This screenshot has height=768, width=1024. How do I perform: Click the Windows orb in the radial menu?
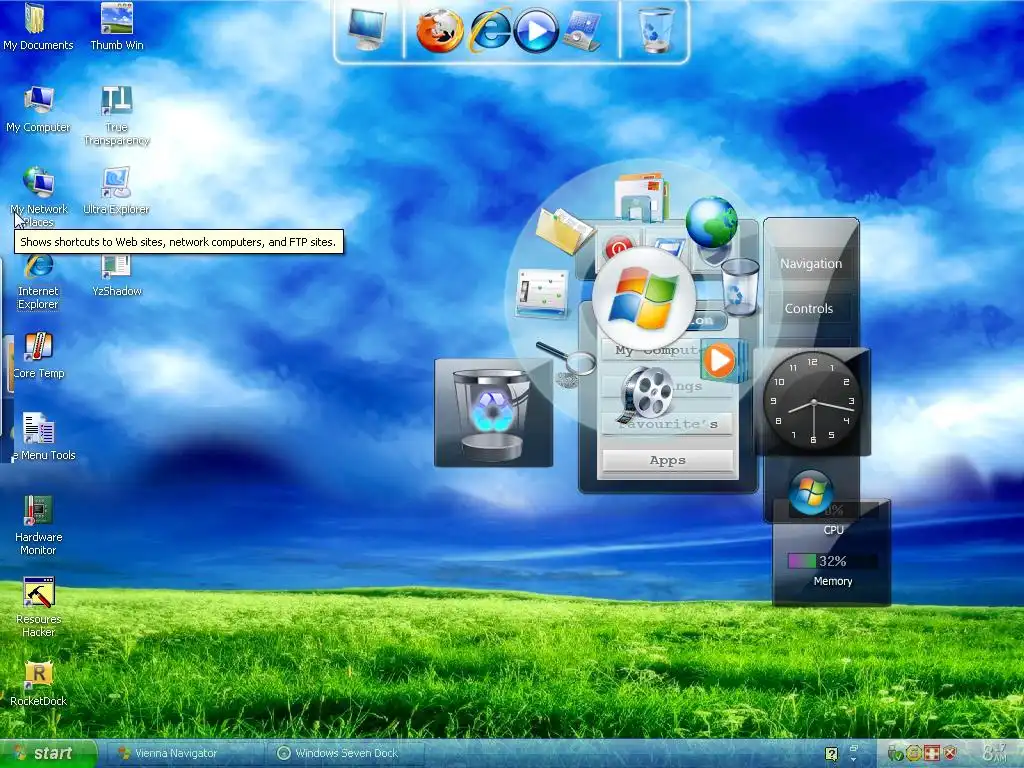click(x=644, y=299)
